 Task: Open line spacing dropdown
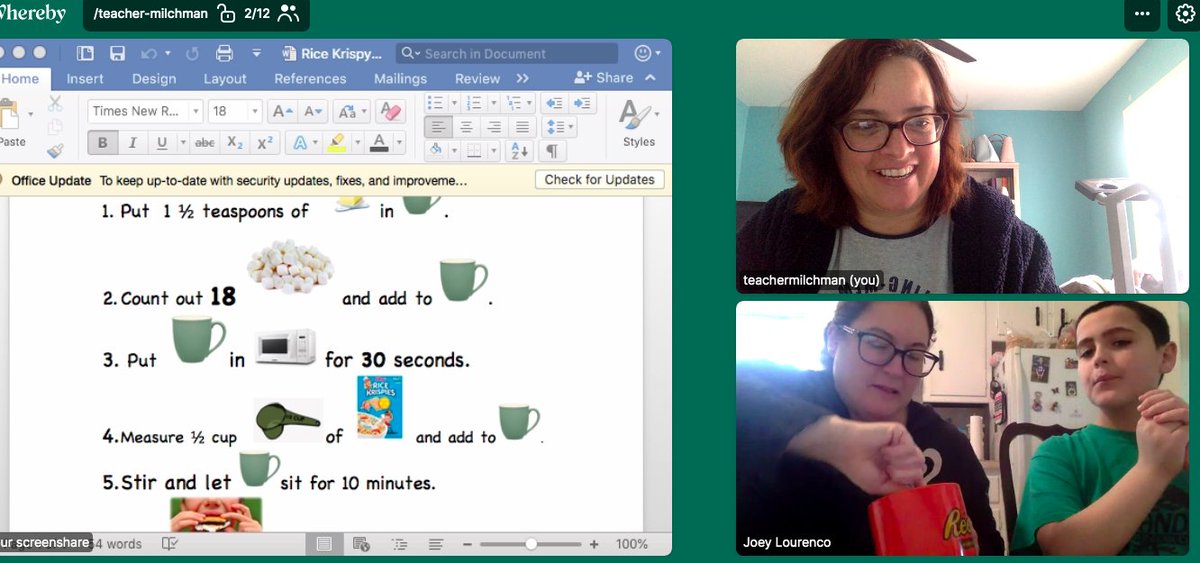[x=559, y=127]
